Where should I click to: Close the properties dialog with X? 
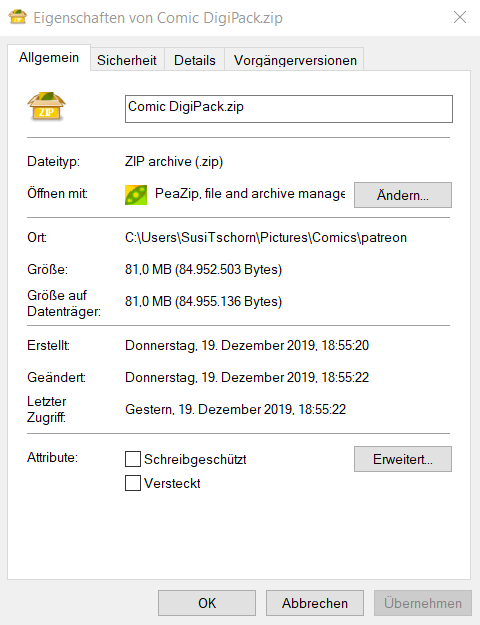[460, 17]
